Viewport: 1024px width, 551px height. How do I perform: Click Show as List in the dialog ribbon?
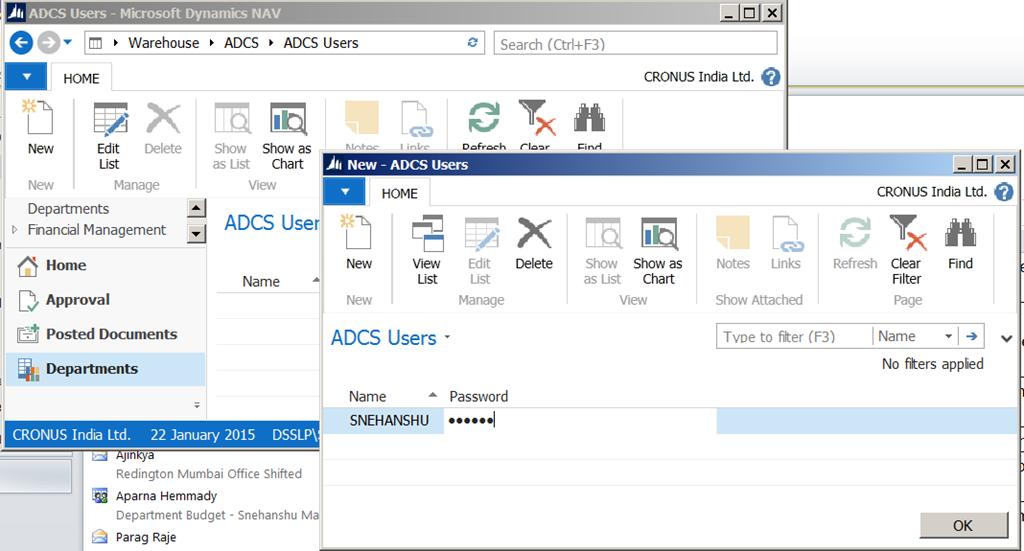(x=602, y=251)
